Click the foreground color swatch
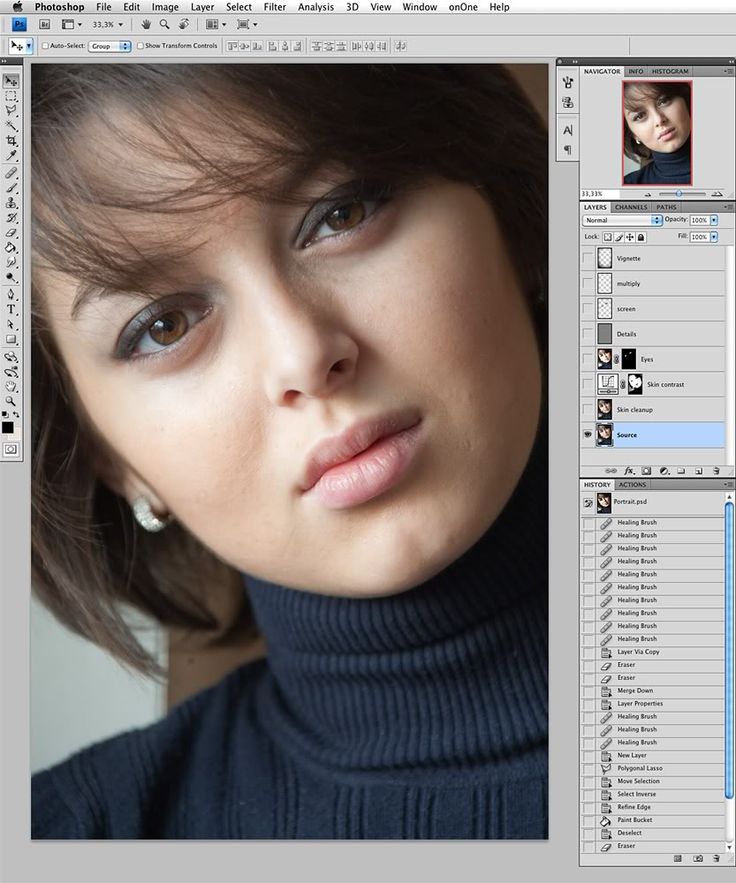Screen dimensions: 736x883 (x=8, y=427)
